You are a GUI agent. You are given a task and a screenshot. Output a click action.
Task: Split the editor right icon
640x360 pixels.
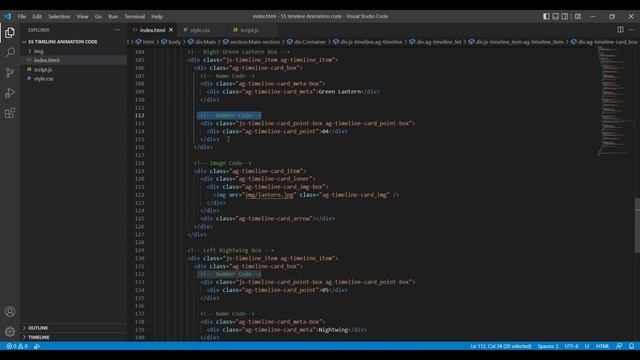click(x=620, y=30)
